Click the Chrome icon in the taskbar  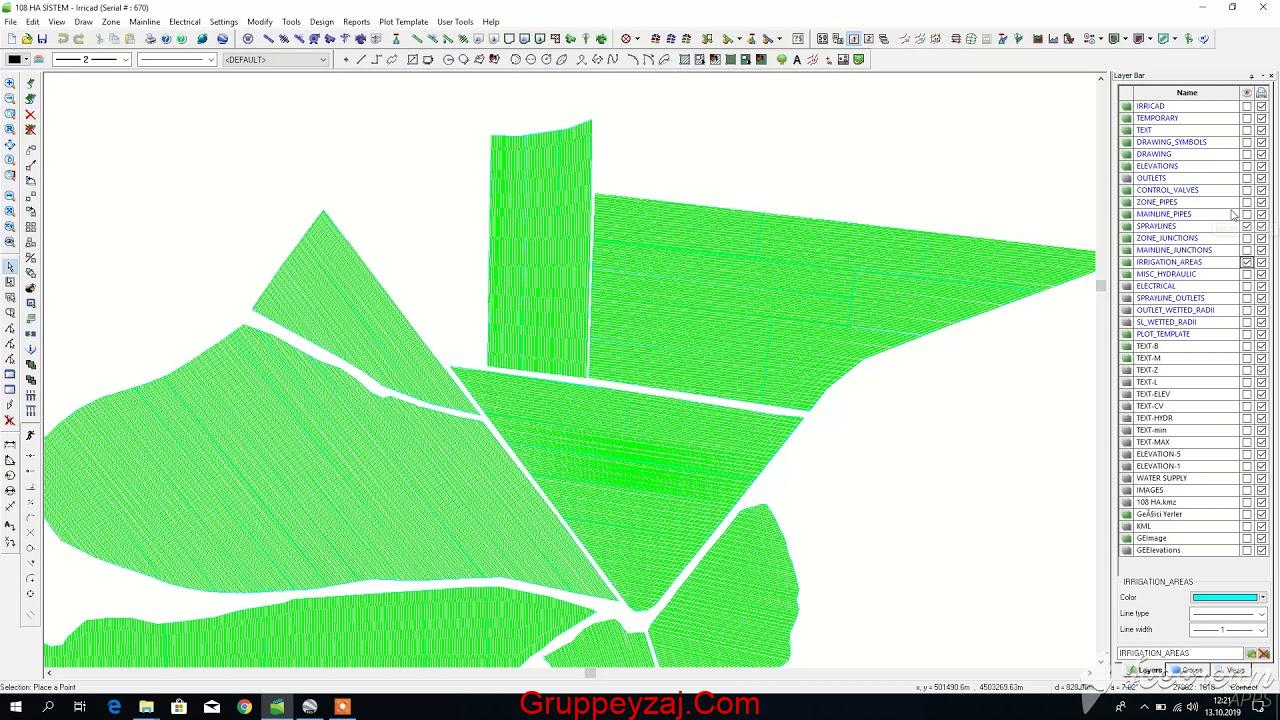pos(244,706)
